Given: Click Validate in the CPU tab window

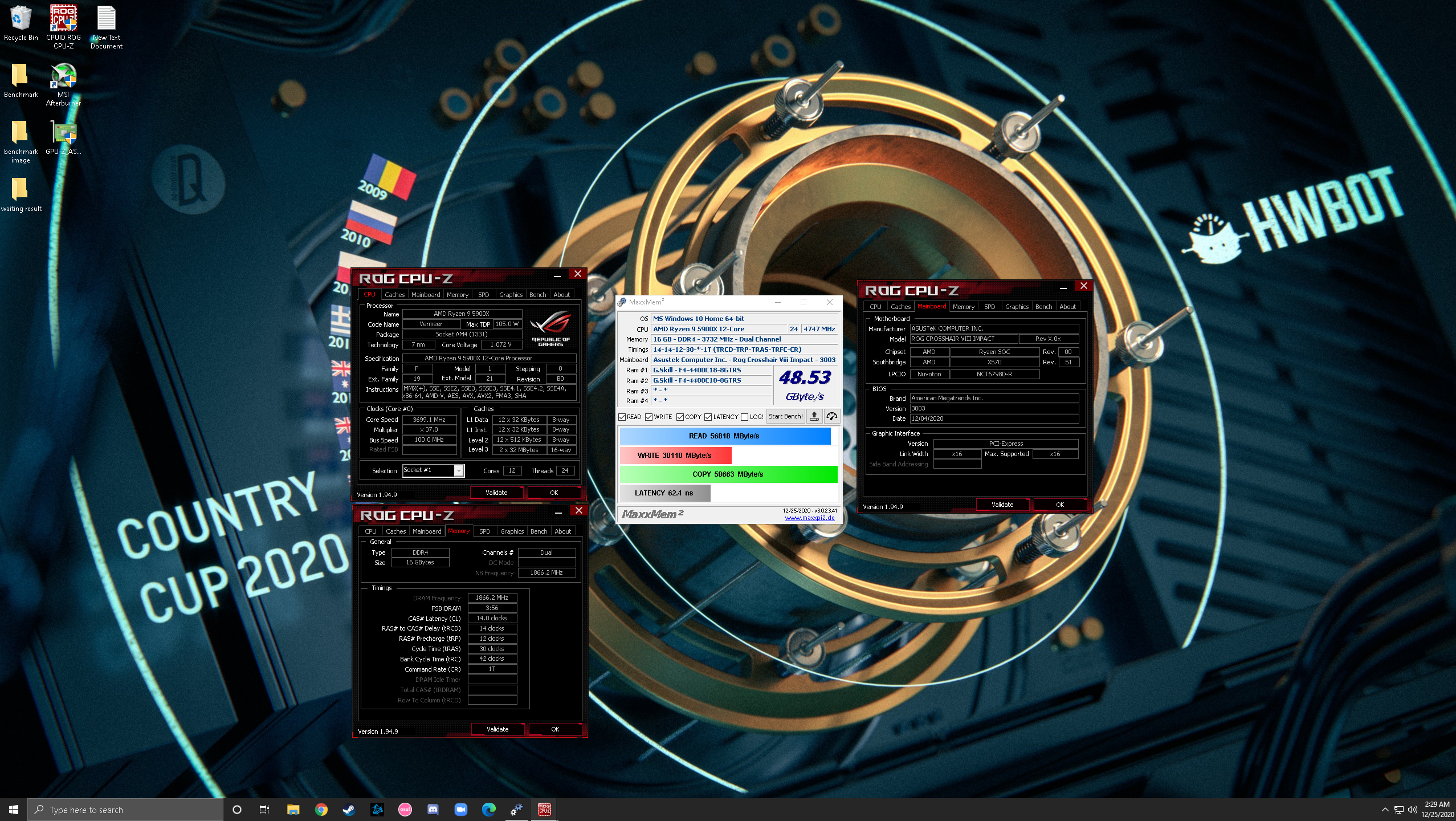Looking at the screenshot, I should point(496,493).
